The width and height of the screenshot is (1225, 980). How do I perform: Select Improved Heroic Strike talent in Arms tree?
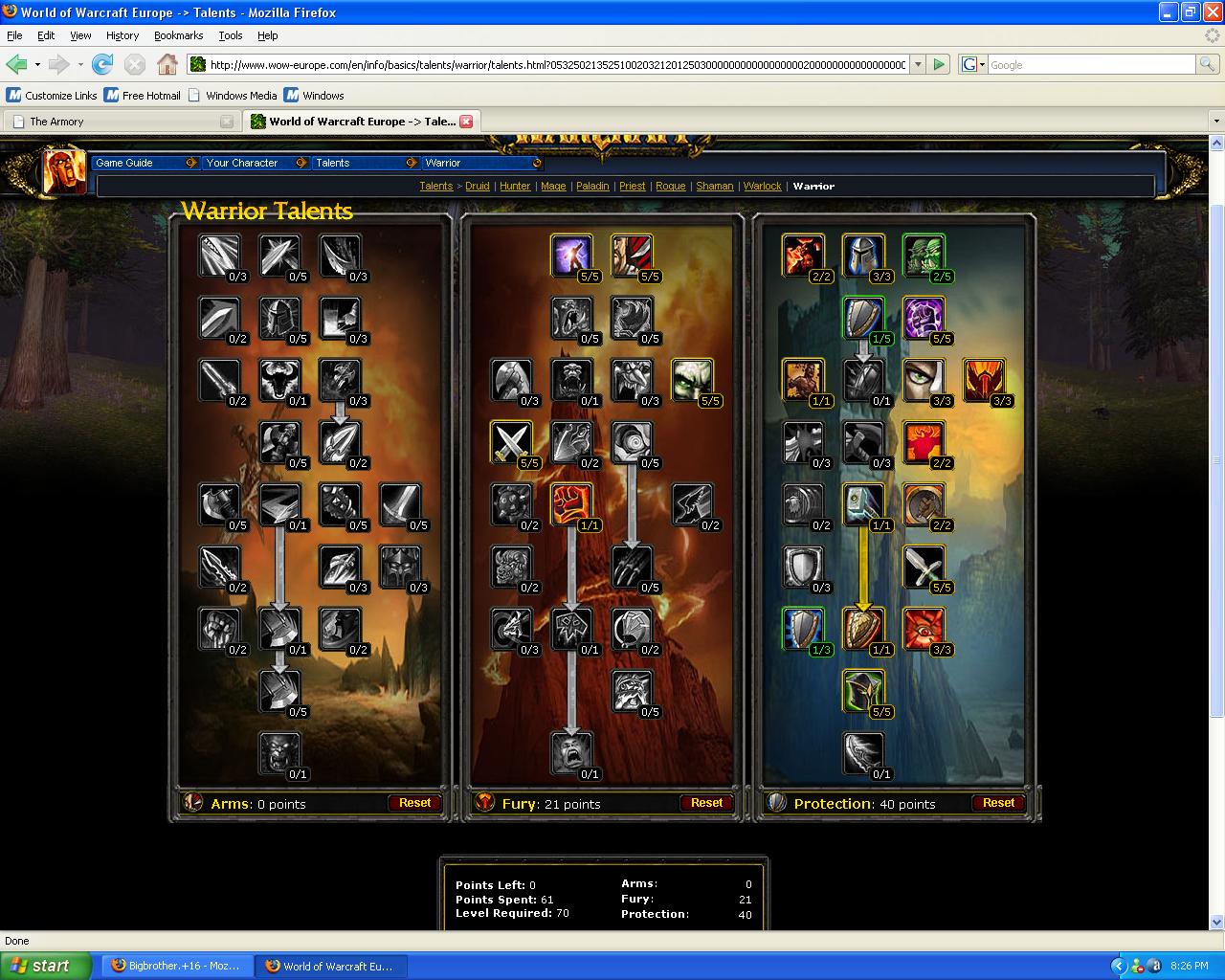pyautogui.click(x=220, y=256)
